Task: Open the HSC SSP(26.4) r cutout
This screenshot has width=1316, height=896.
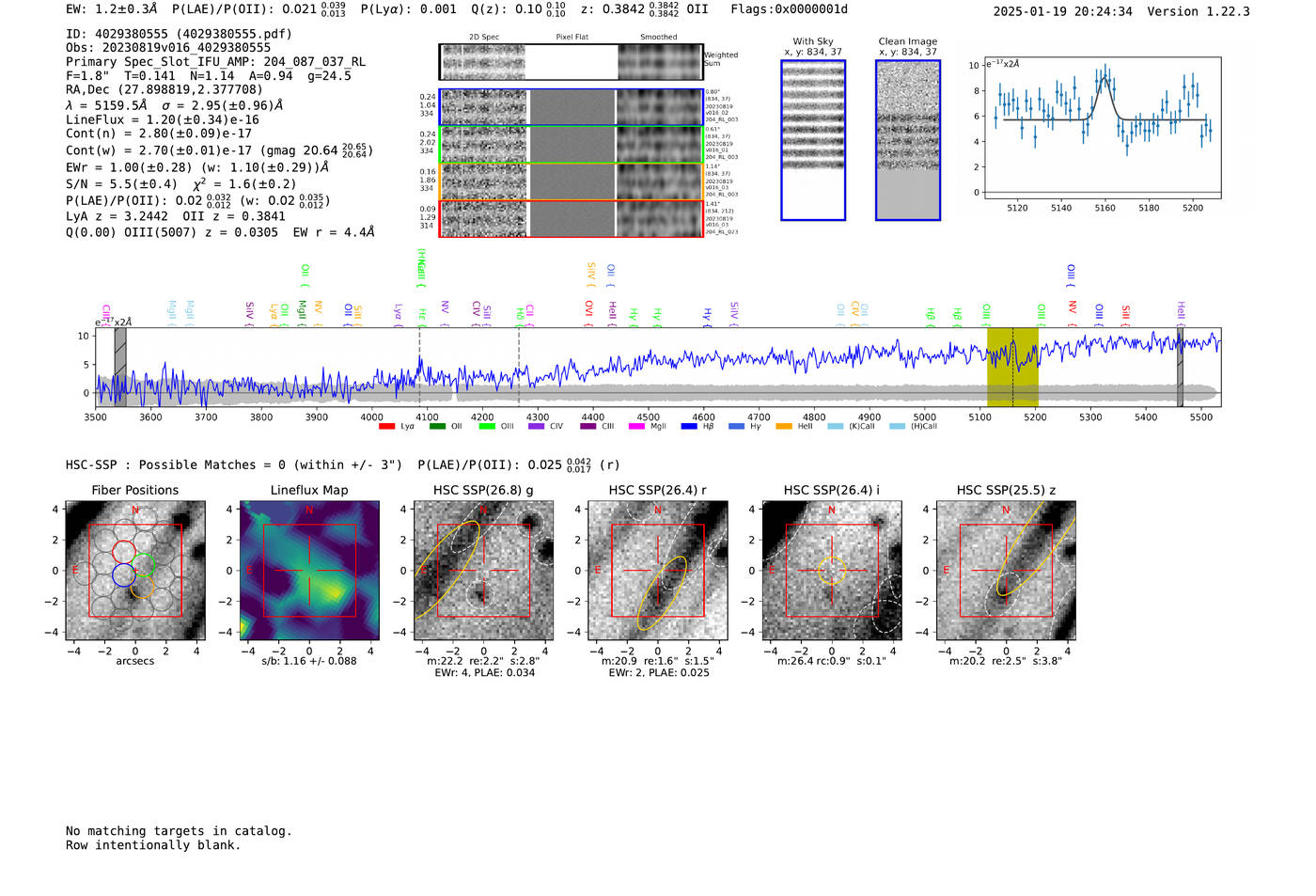Action: point(658,570)
